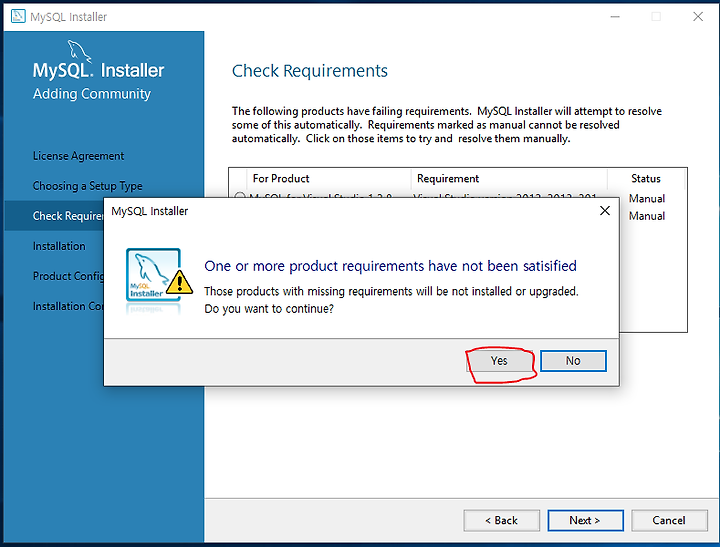Minimize the MySQL Installer window
The image size is (720, 547).
(615, 17)
